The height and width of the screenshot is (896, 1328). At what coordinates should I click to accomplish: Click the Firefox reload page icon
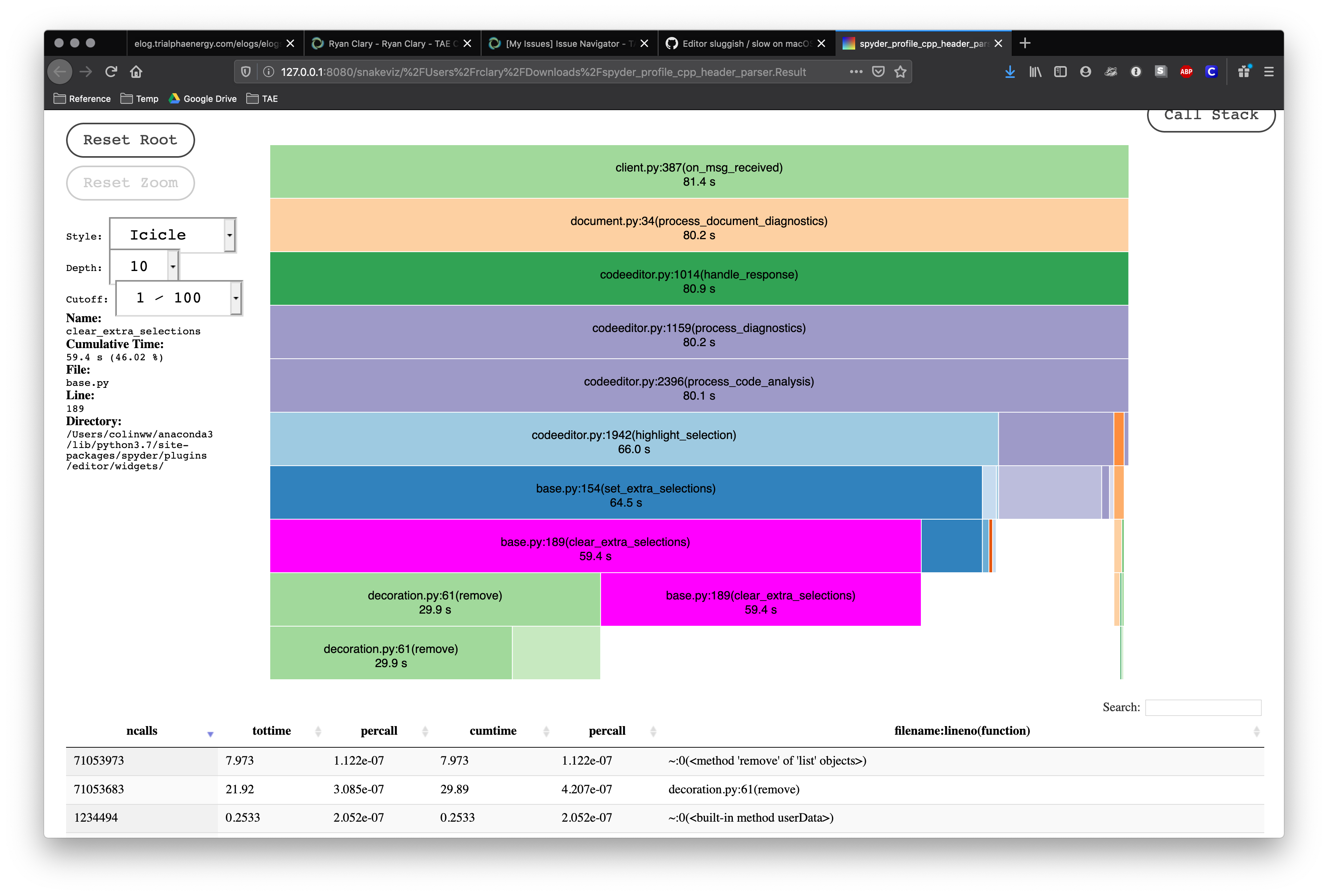111,72
